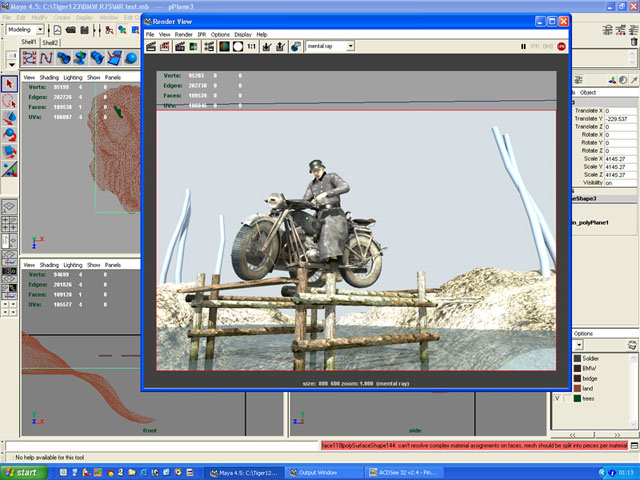Select the Show Manipulator tool in toolbox
This screenshot has height=480, width=640.
(x=9, y=169)
